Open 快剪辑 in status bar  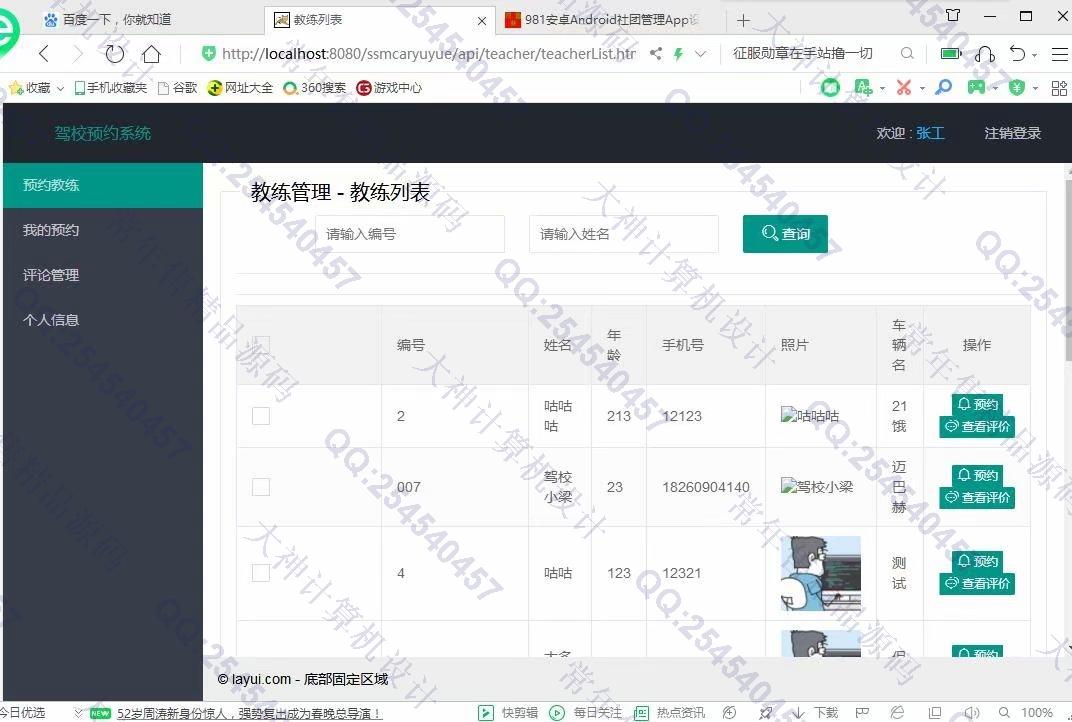[x=508, y=712]
